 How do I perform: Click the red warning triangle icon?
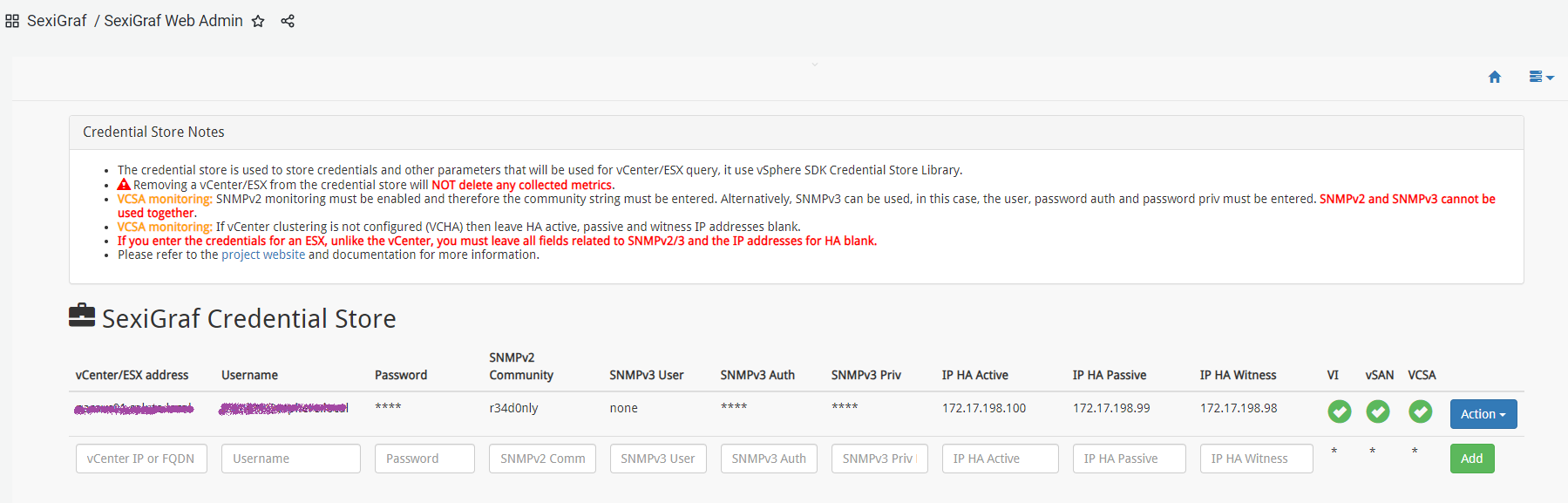point(124,185)
